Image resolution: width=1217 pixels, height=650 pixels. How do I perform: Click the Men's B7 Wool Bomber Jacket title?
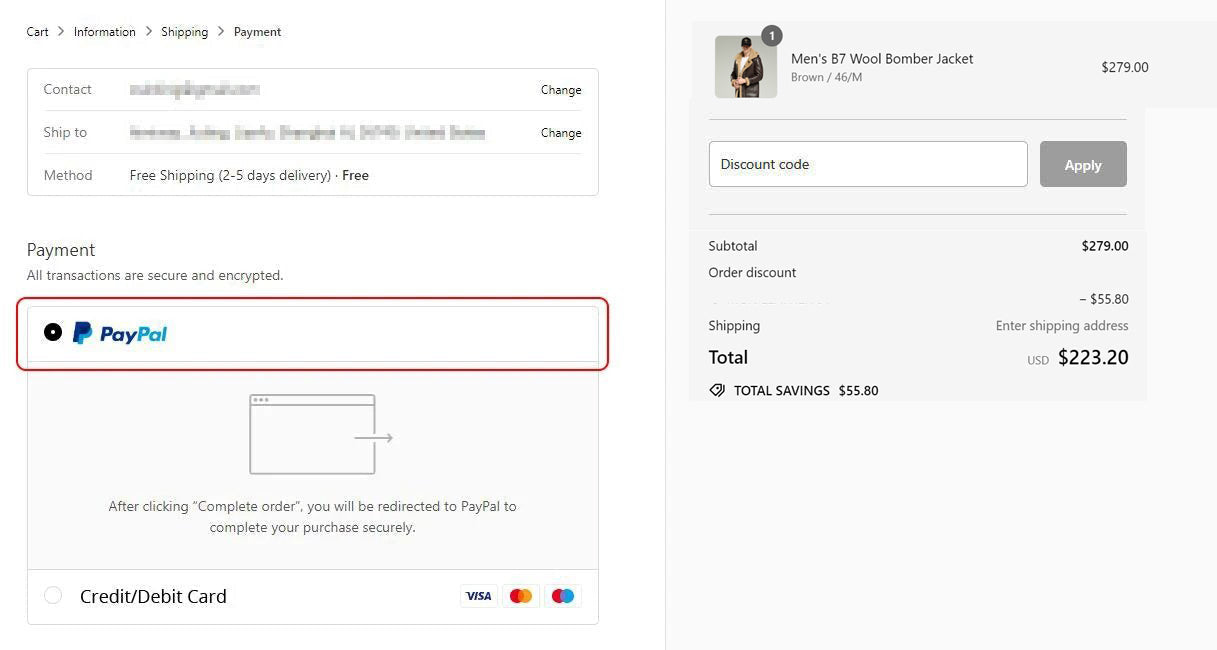(881, 59)
